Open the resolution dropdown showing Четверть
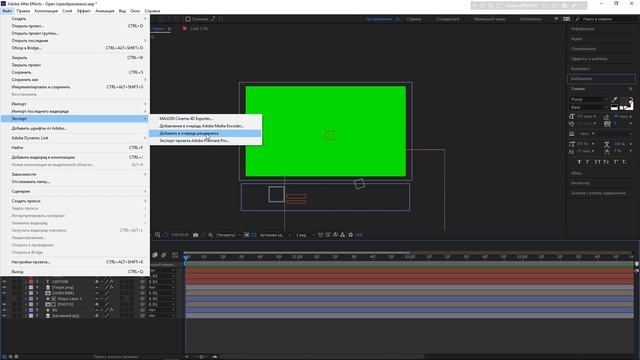The height and width of the screenshot is (360, 640). (228, 235)
